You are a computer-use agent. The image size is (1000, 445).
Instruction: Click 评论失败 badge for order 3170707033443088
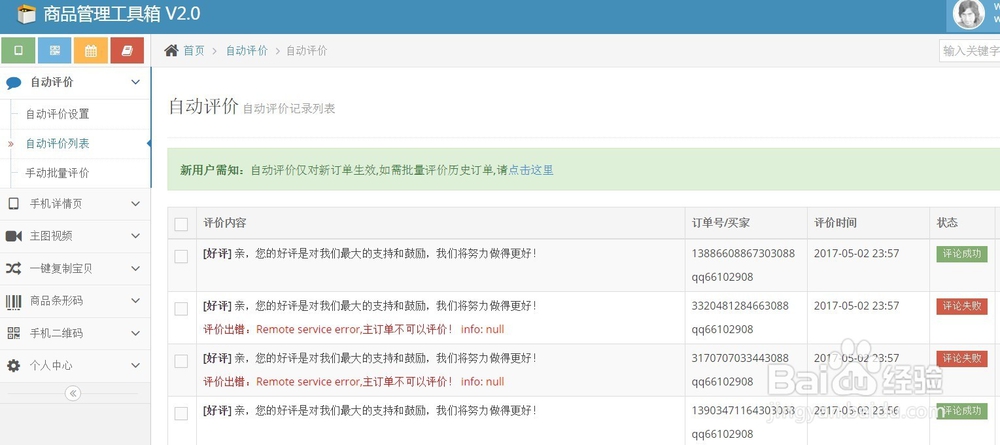tap(962, 358)
